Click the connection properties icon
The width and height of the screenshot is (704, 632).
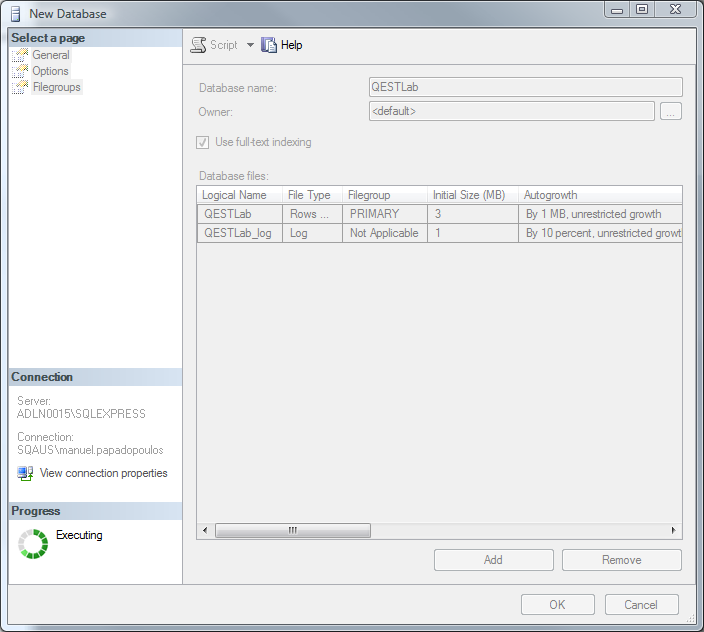coord(25,473)
